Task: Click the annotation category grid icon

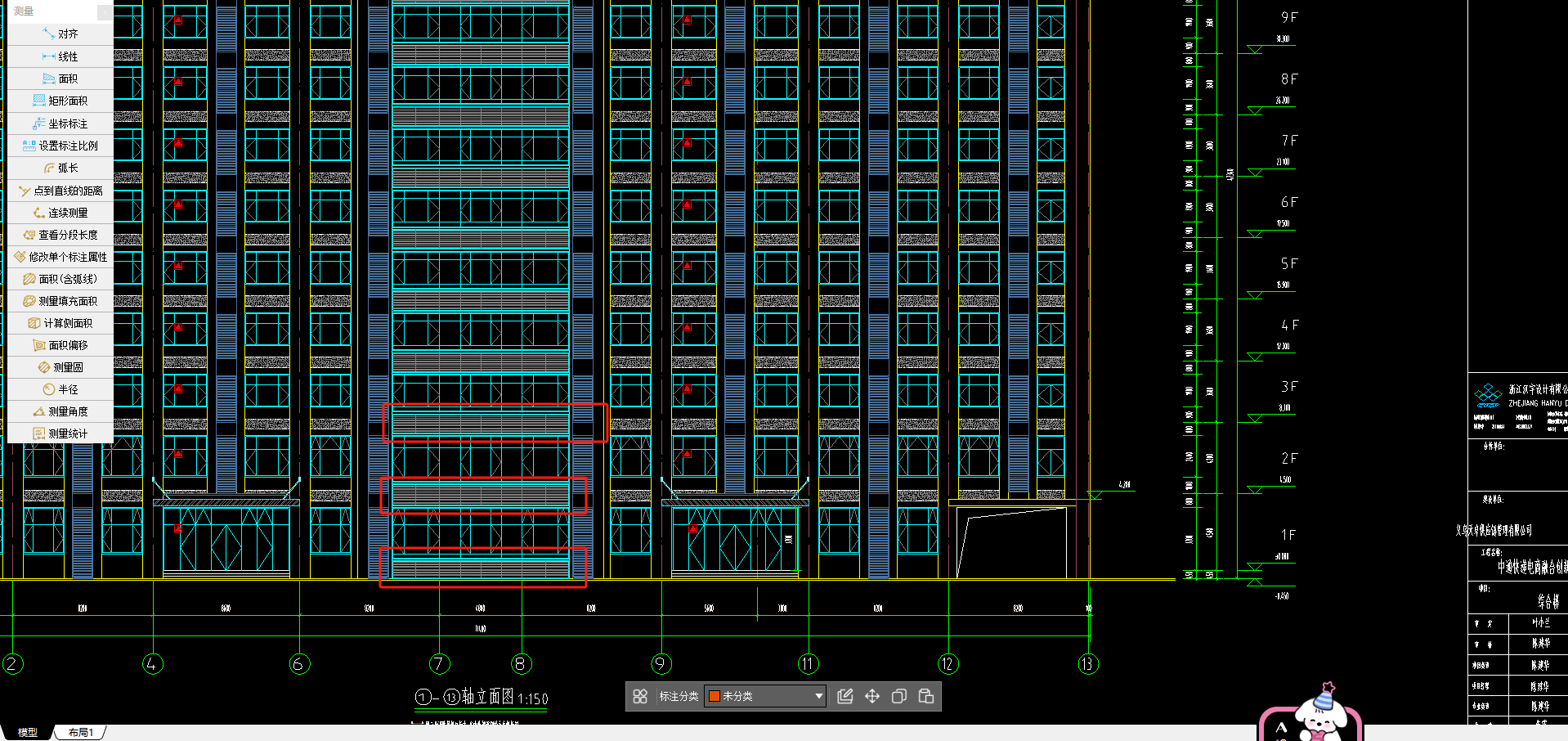Action: click(640, 696)
